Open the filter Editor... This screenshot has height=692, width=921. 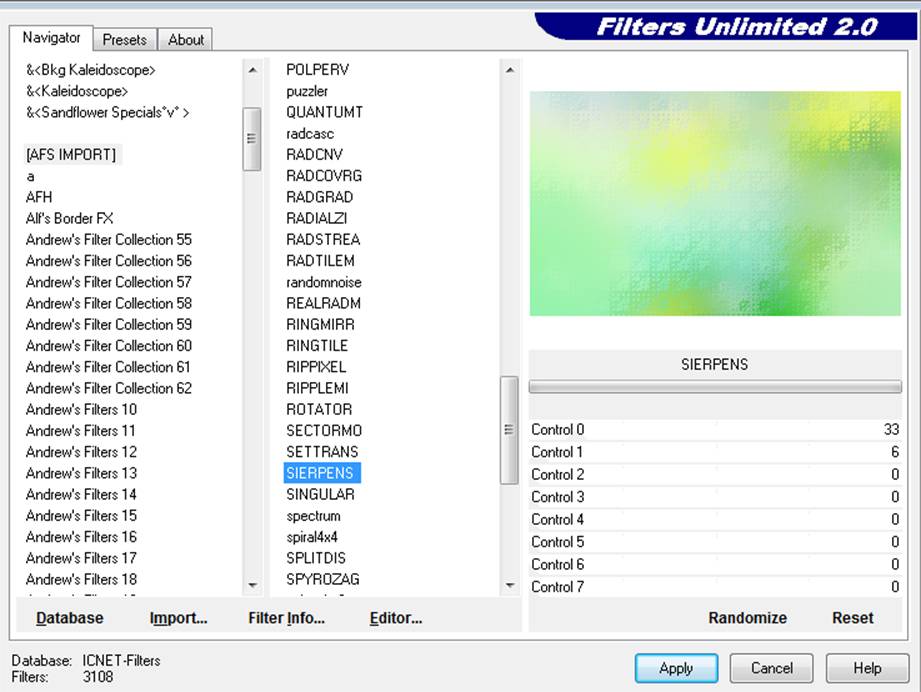pyautogui.click(x=395, y=618)
